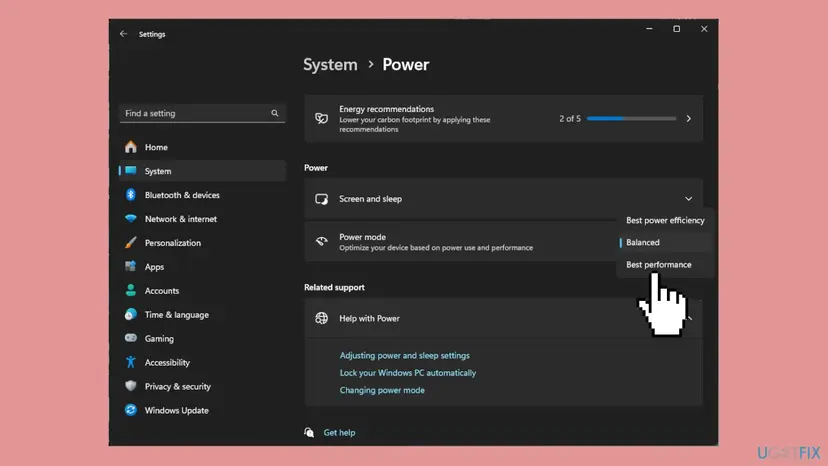Open Accessibility section label

tap(167, 362)
